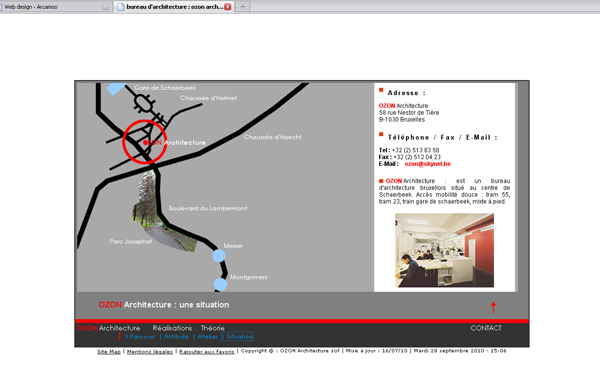
Task: Select the Attitude submenu item
Action: point(176,337)
